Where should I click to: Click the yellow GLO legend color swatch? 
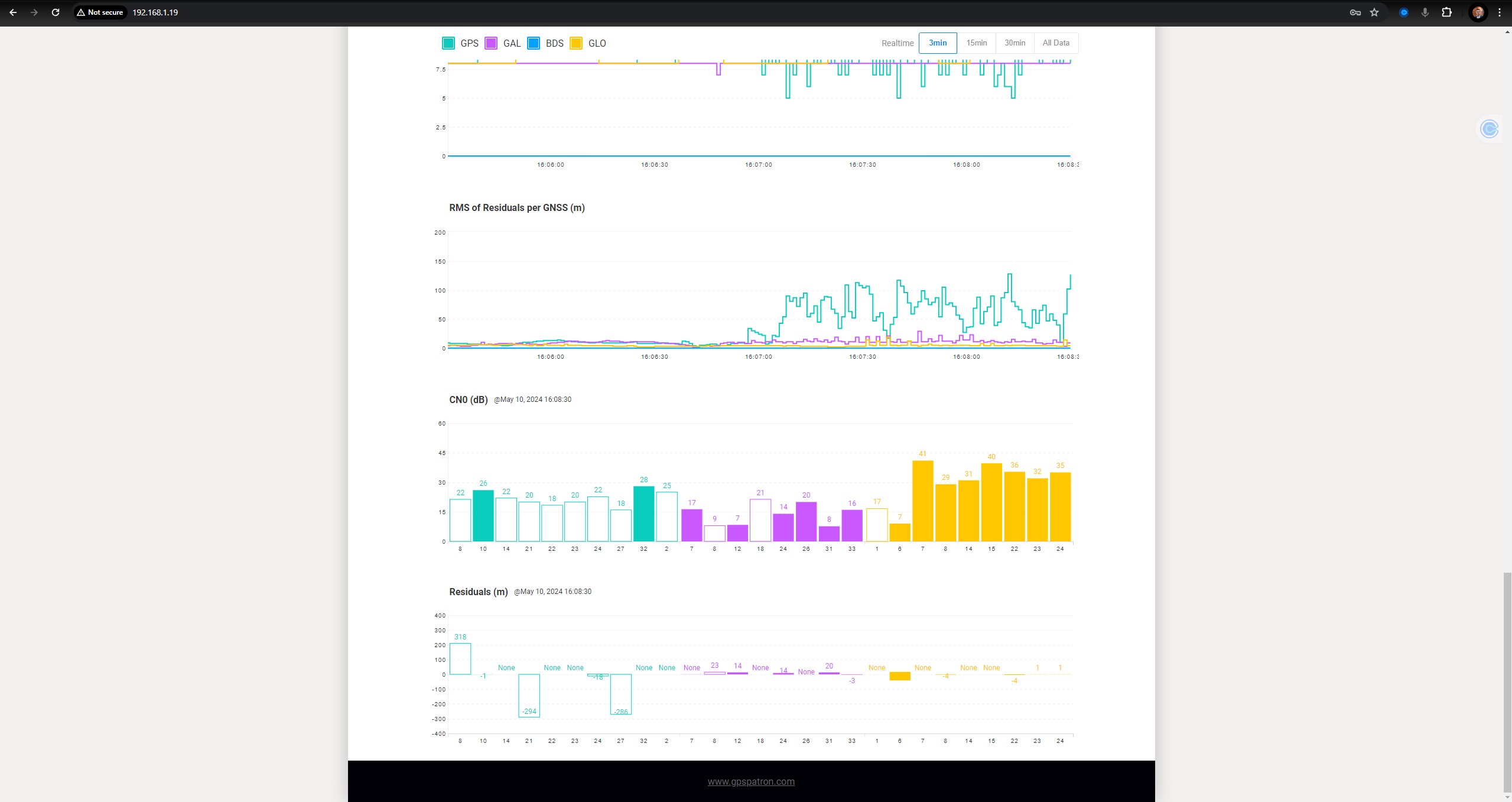click(576, 43)
